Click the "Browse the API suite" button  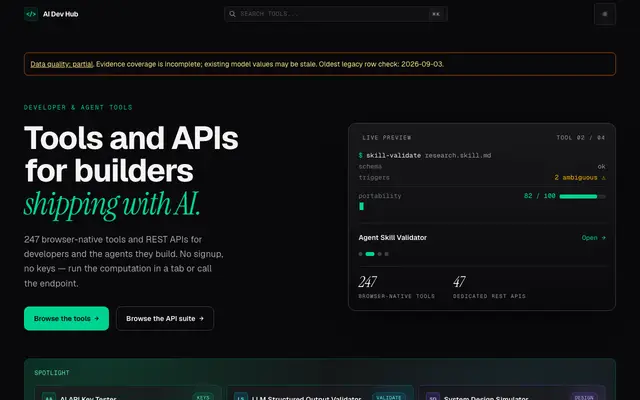tap(165, 318)
